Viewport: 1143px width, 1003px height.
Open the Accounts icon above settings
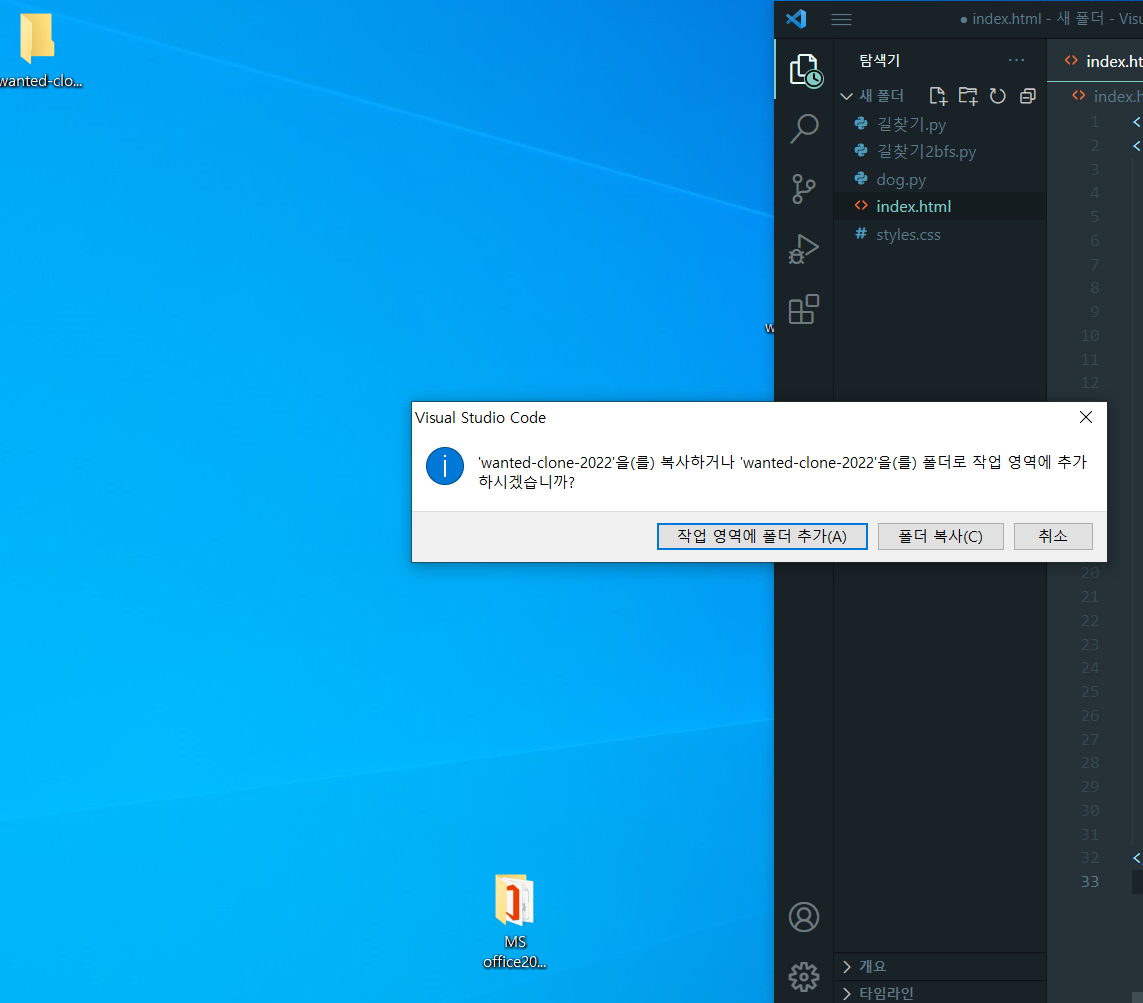804,917
